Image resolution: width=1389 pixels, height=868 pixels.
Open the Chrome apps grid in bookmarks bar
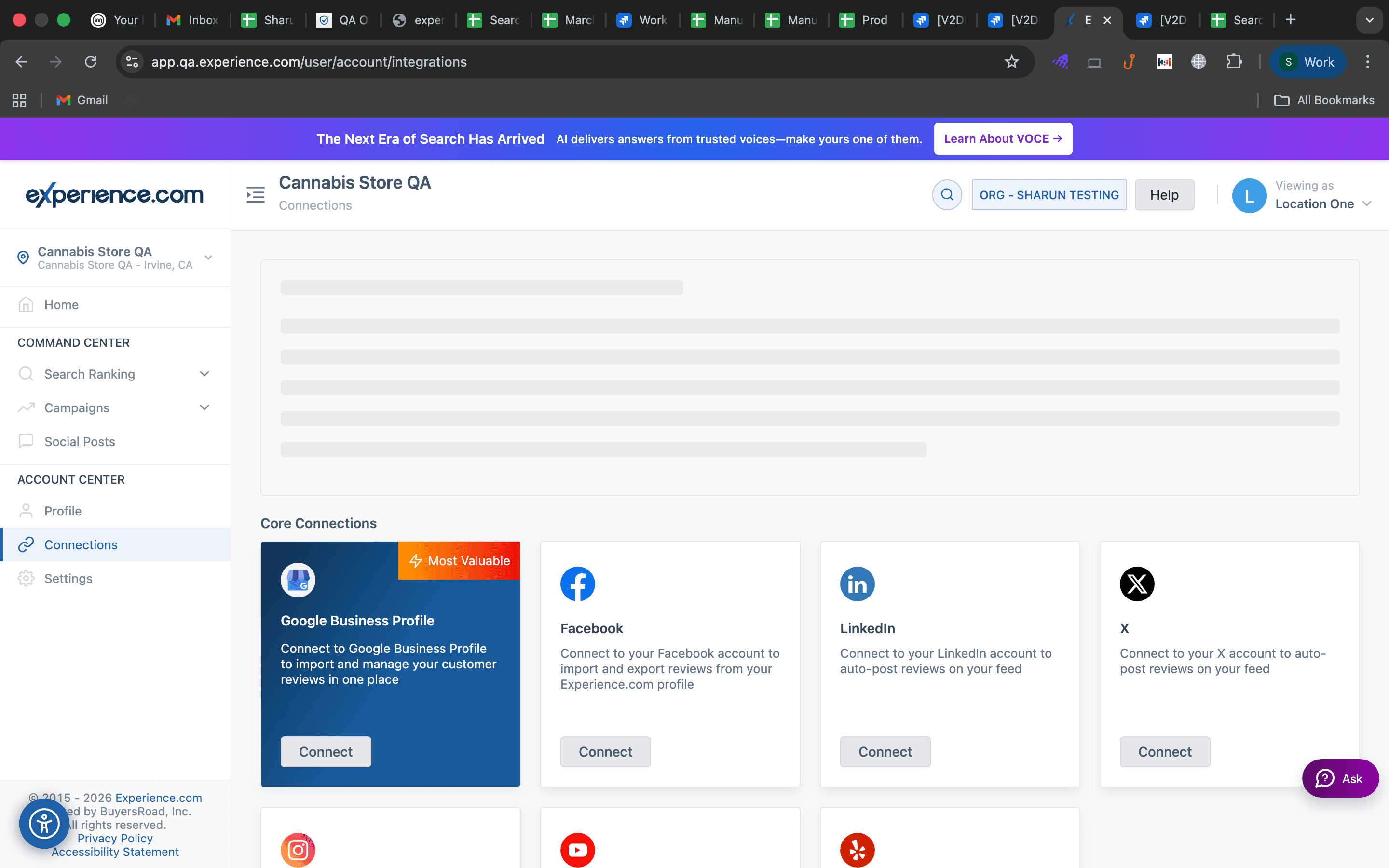[x=19, y=100]
